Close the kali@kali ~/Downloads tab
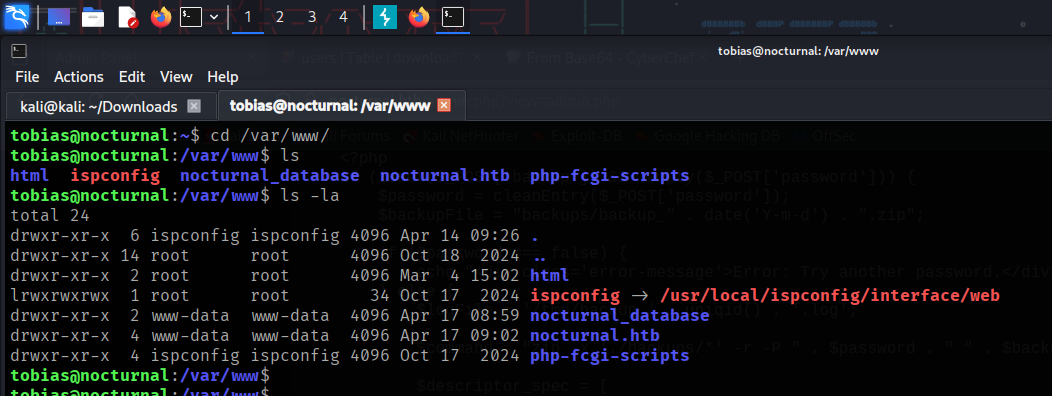 coord(194,107)
